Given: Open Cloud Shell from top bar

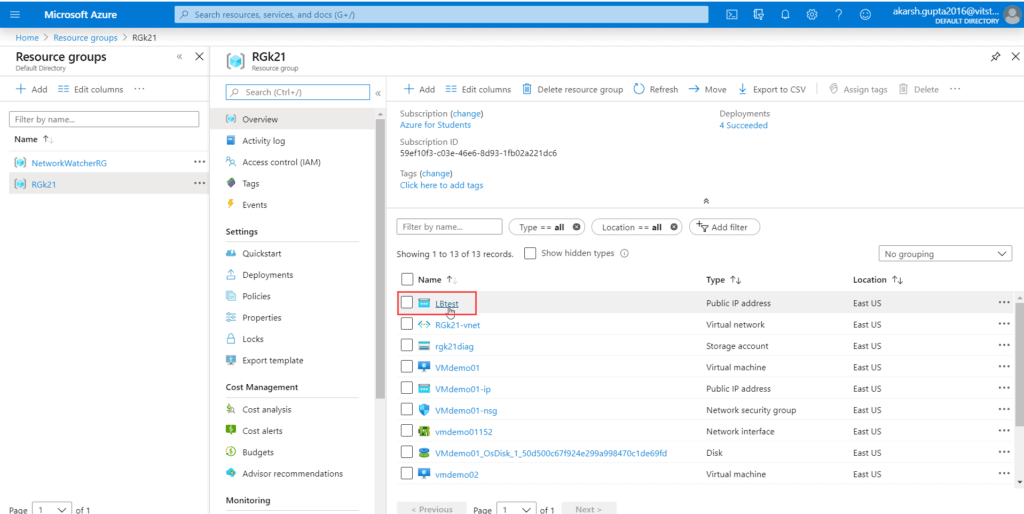Looking at the screenshot, I should click(x=732, y=14).
